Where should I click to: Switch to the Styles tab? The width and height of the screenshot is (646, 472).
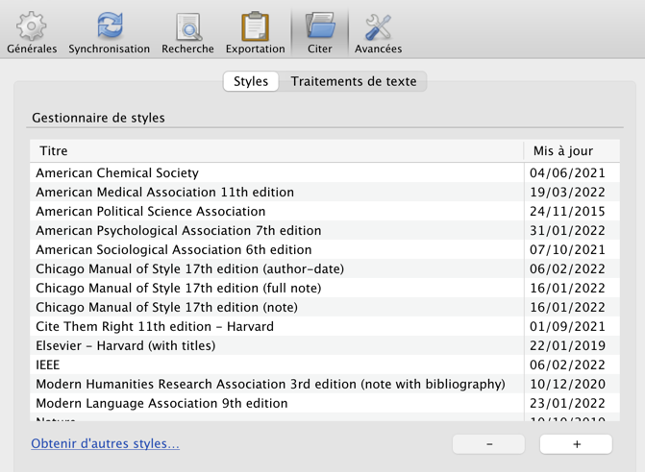point(250,82)
